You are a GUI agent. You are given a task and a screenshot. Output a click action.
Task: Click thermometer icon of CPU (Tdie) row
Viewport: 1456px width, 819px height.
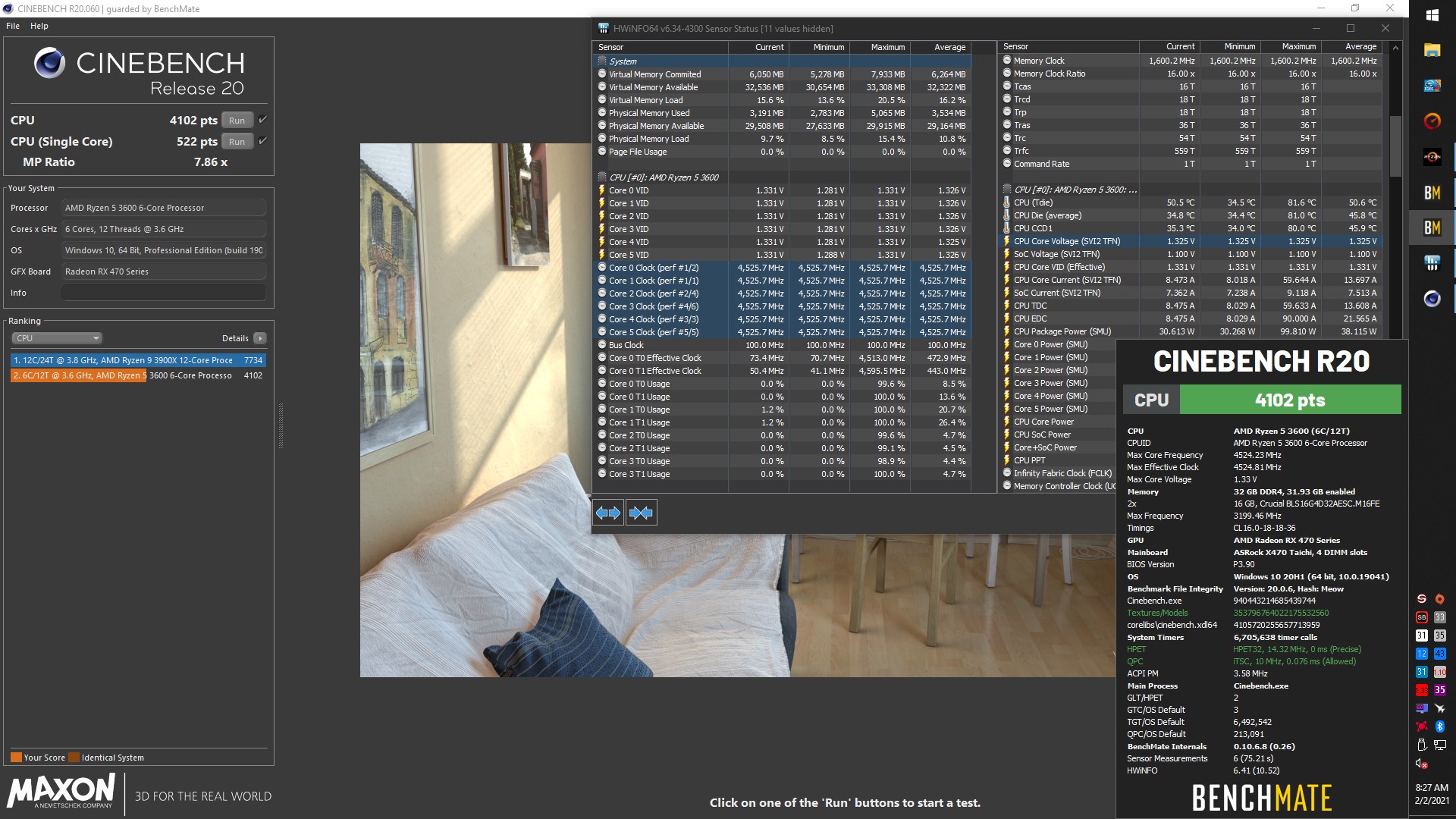pyautogui.click(x=1006, y=202)
